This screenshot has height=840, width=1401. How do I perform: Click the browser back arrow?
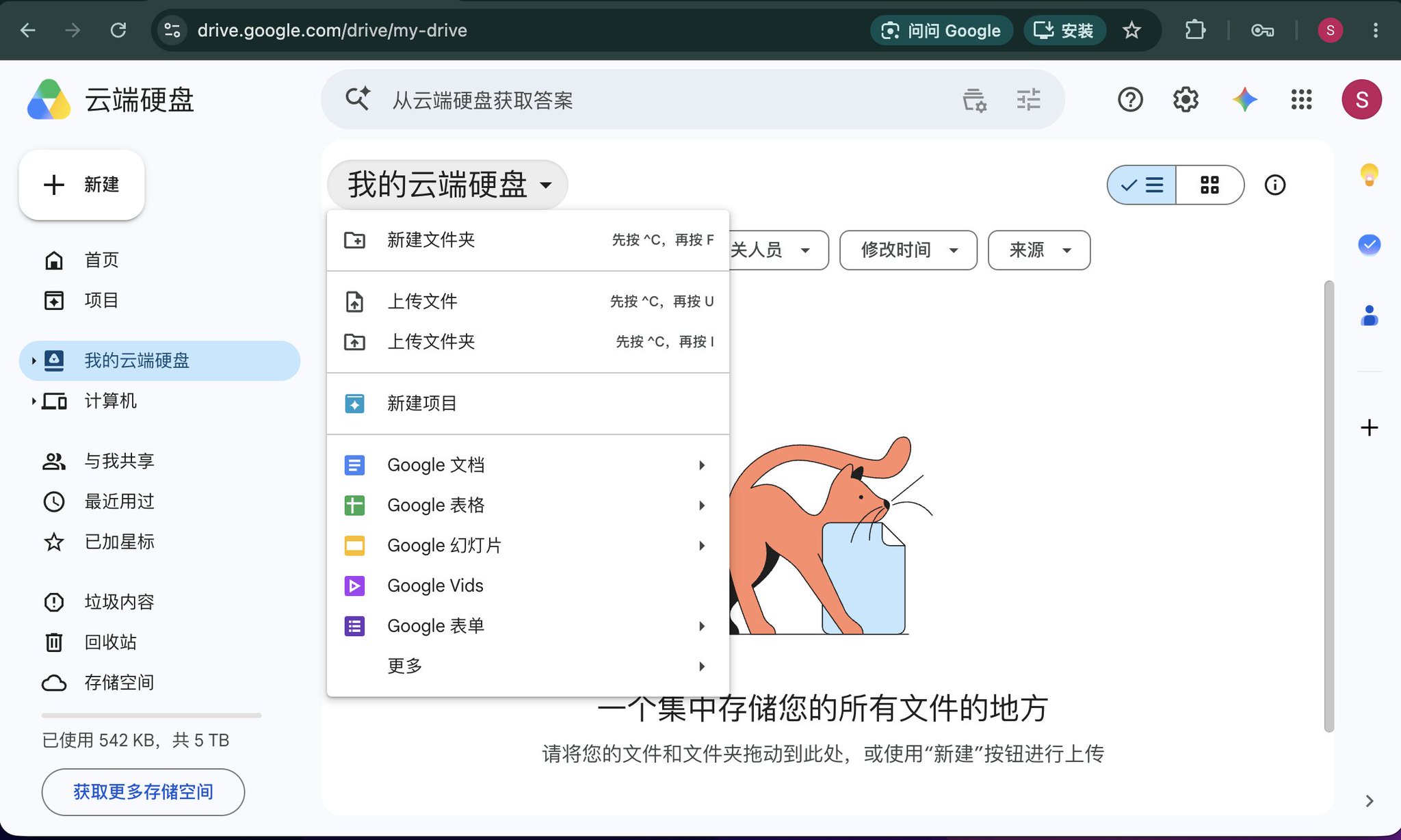pos(28,30)
